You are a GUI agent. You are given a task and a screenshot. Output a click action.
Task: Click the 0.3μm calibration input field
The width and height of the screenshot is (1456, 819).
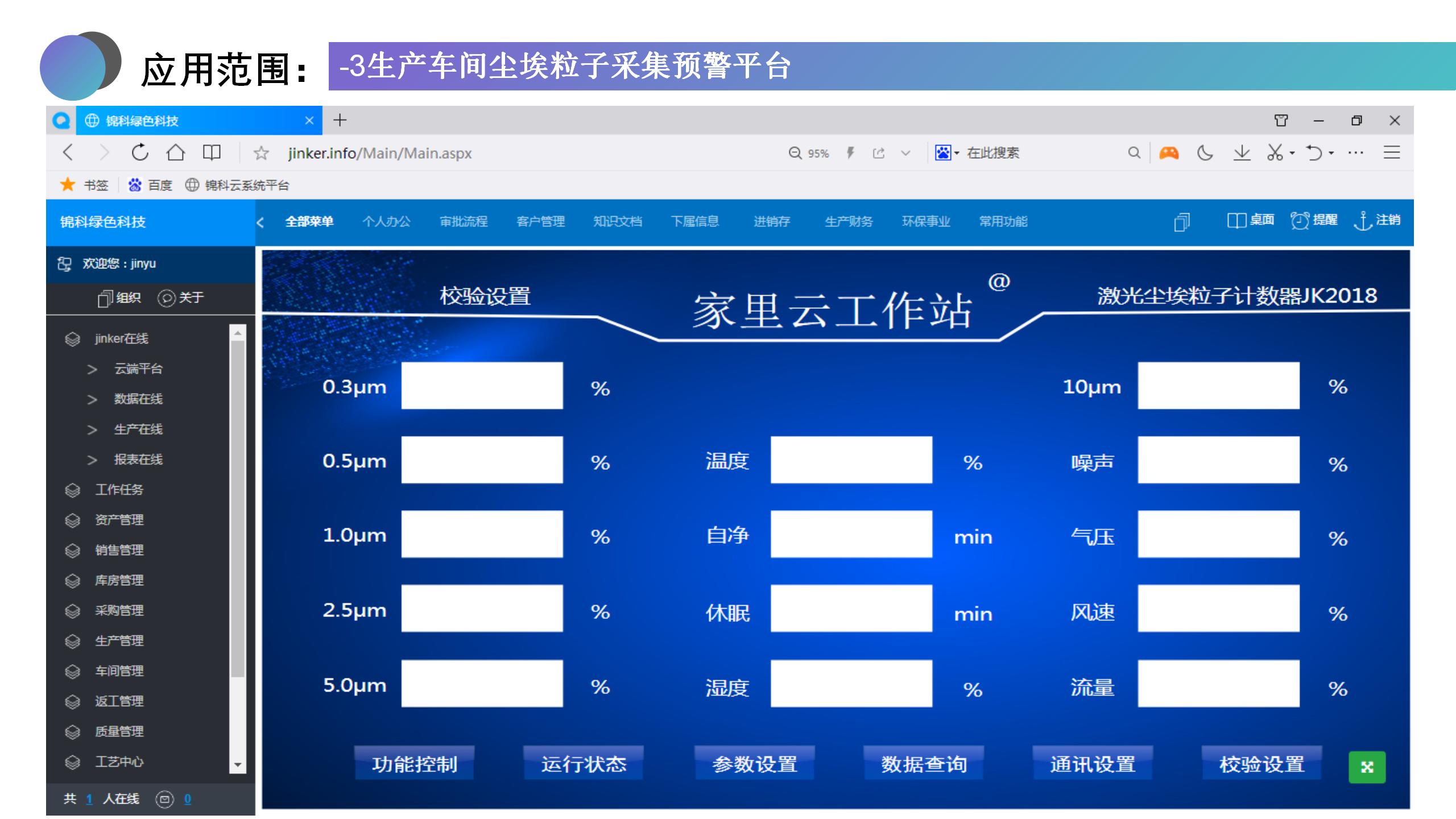[x=482, y=386]
